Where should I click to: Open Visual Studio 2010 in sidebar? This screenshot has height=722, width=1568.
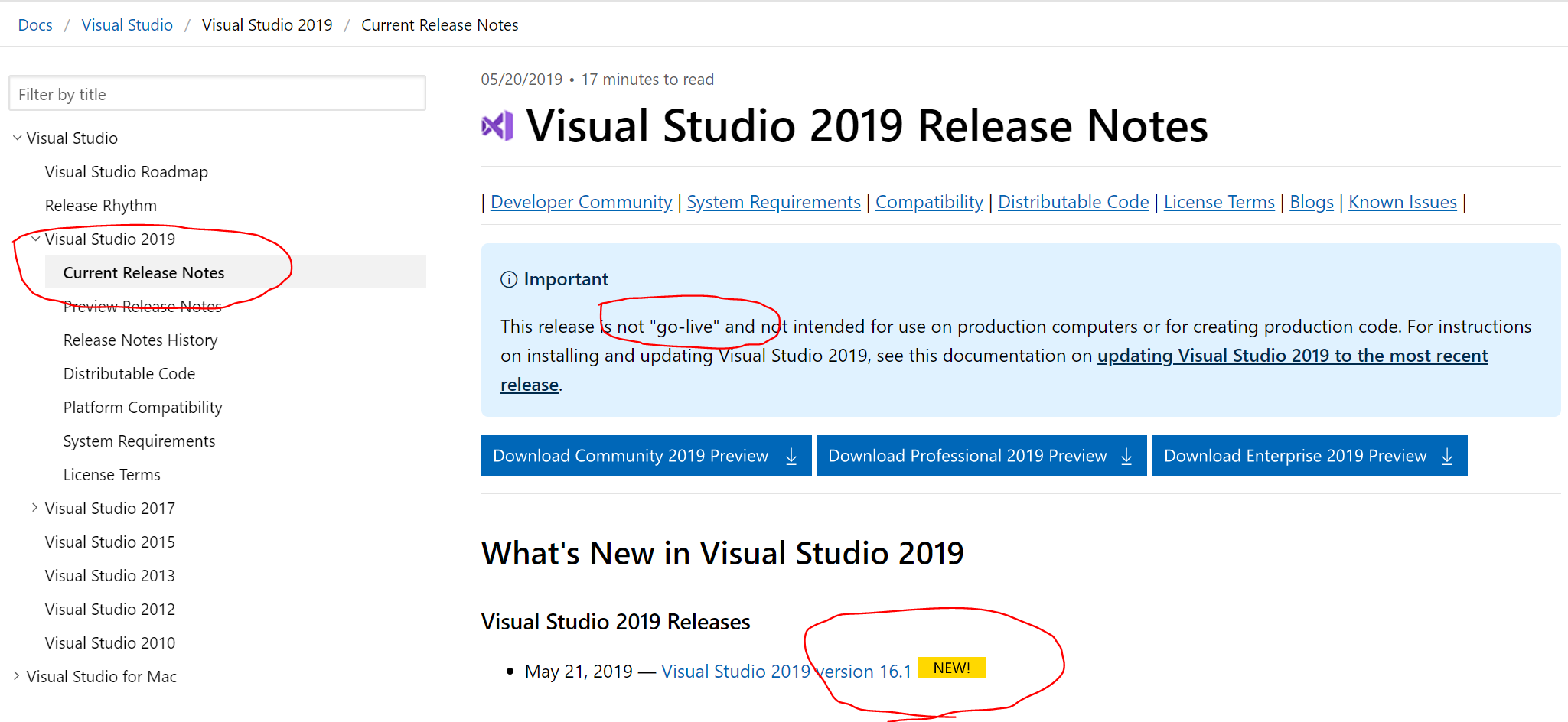tap(110, 642)
